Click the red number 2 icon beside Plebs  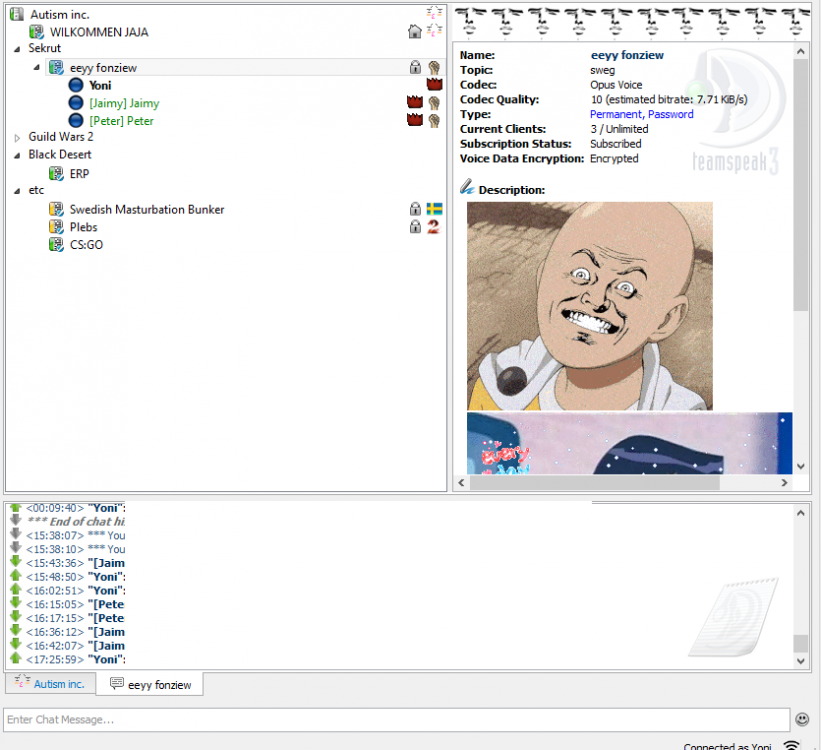tap(434, 226)
